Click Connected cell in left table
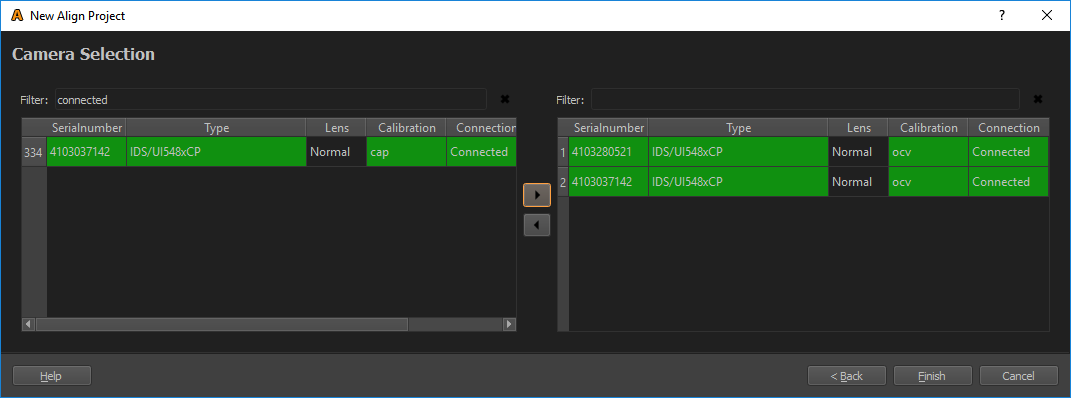 [x=482, y=152]
